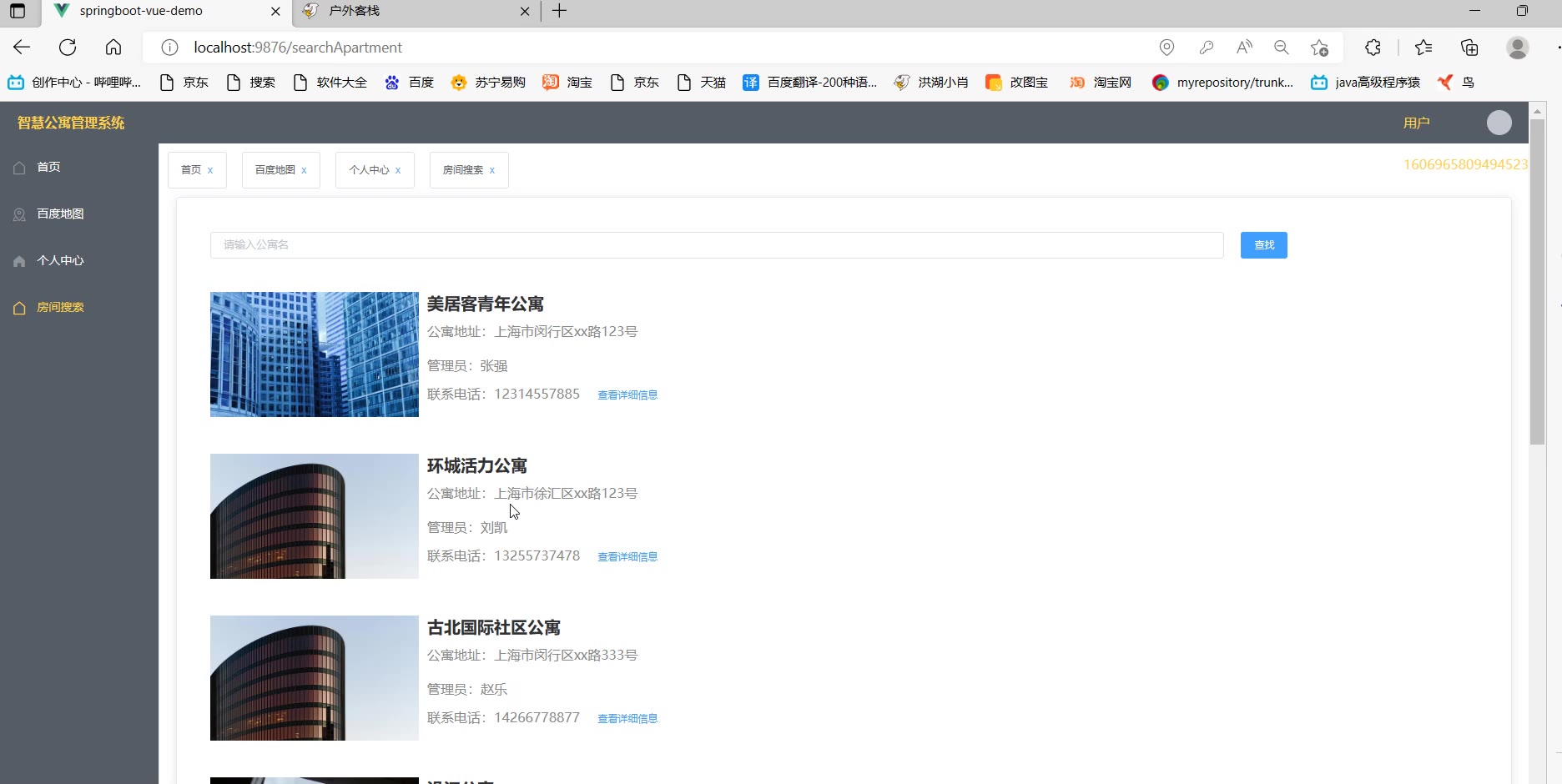Open the favorites list

pyautogui.click(x=1423, y=48)
